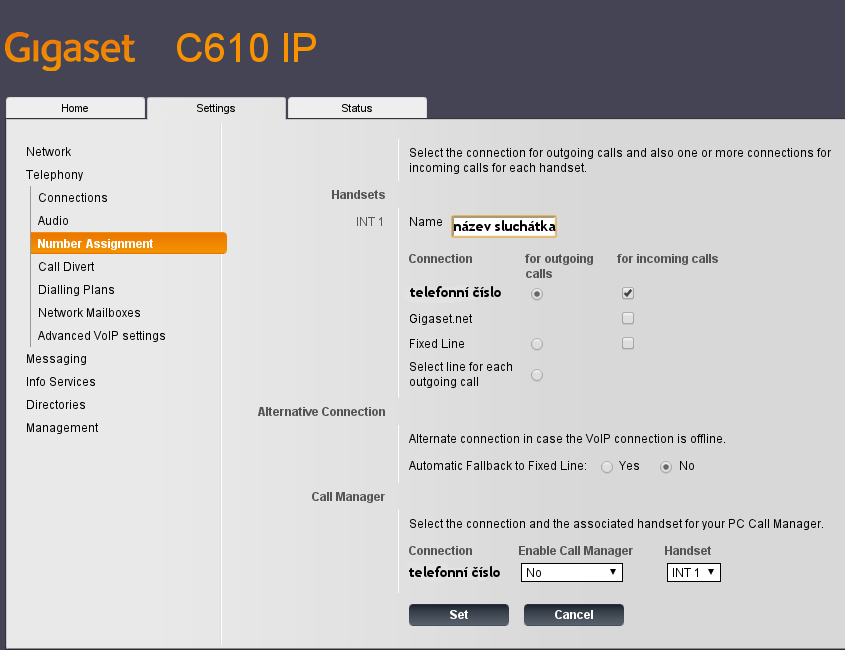
Task: Open the Handset INT 1 dropdown
Action: click(694, 573)
